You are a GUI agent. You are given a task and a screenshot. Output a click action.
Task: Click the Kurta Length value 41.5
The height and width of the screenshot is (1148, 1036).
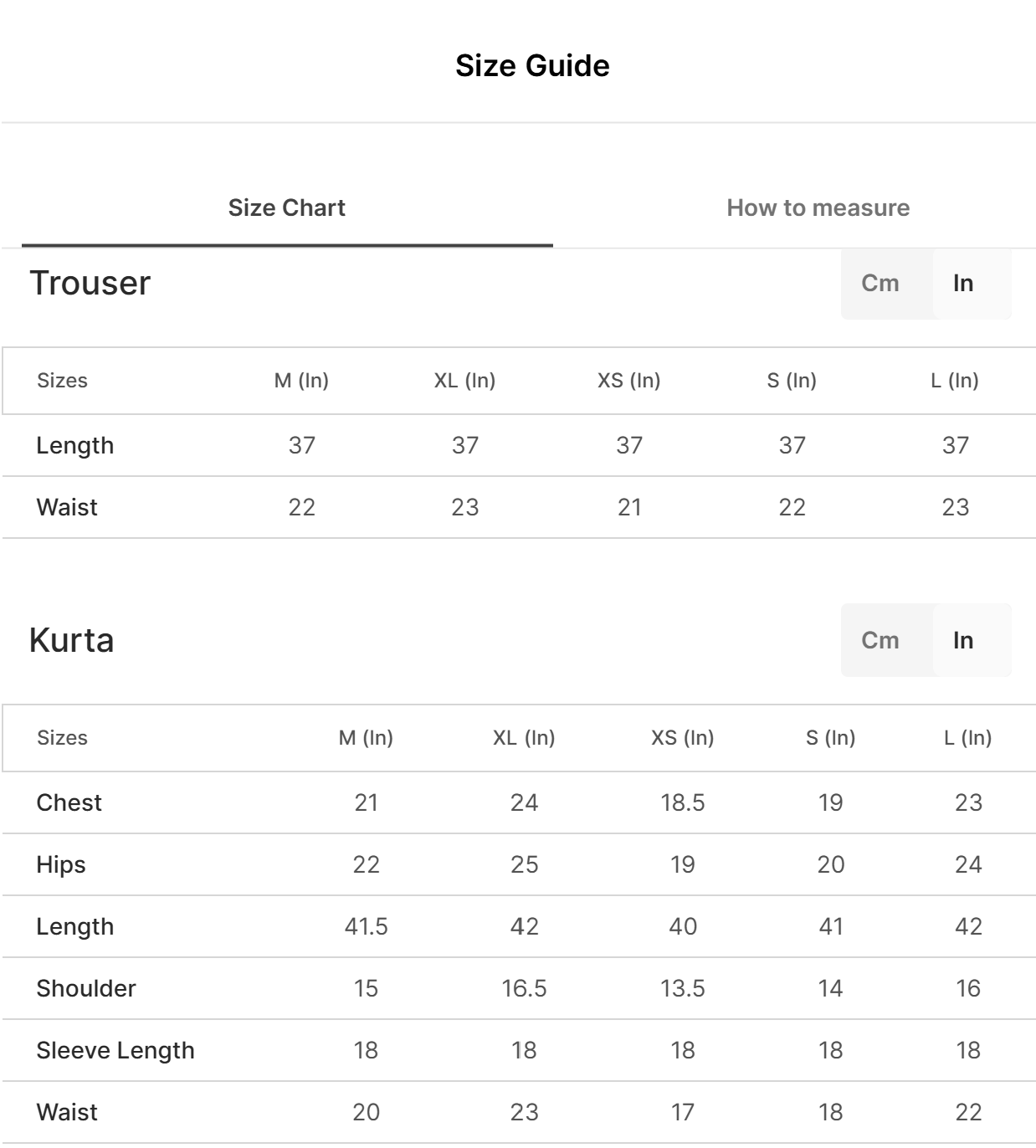pyautogui.click(x=366, y=926)
